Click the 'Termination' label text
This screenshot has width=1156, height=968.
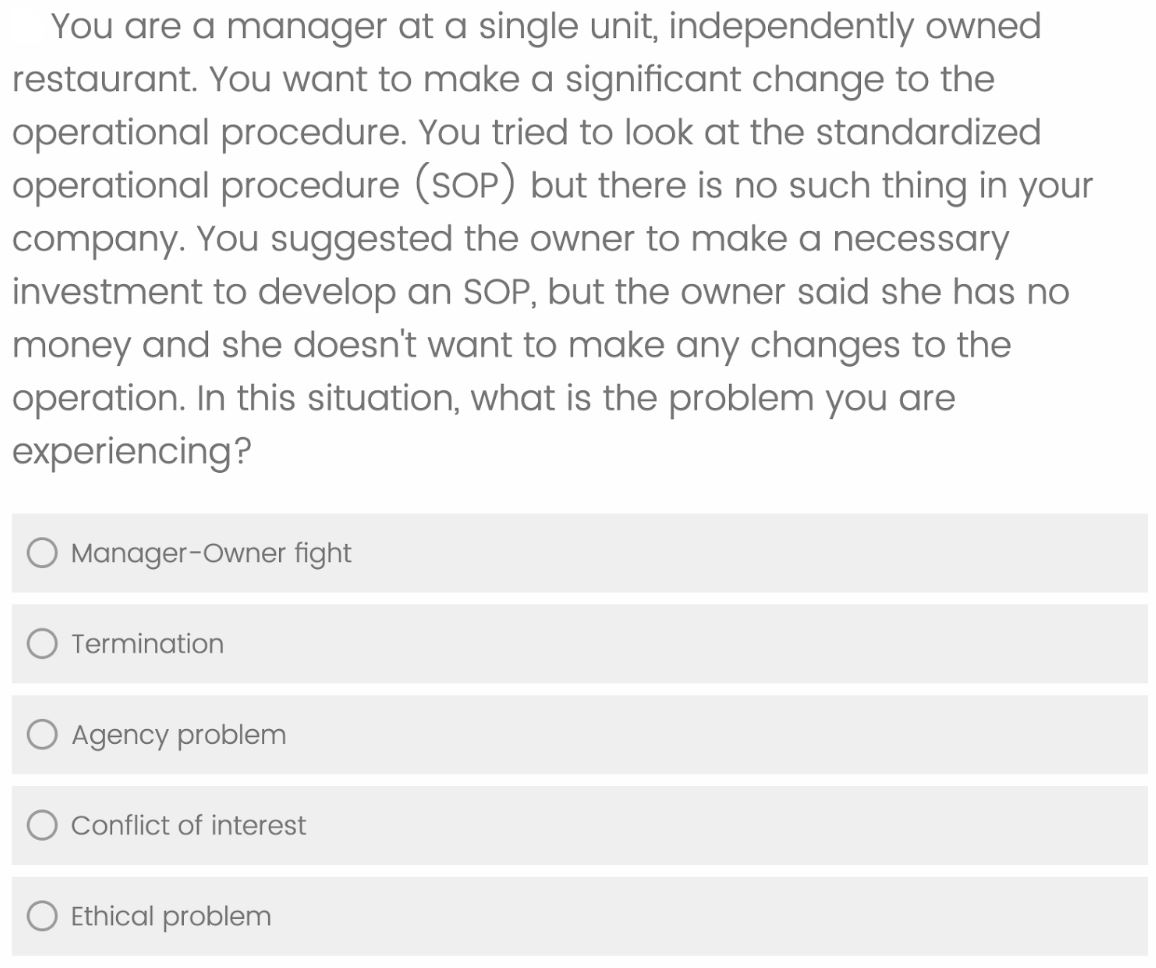click(147, 643)
